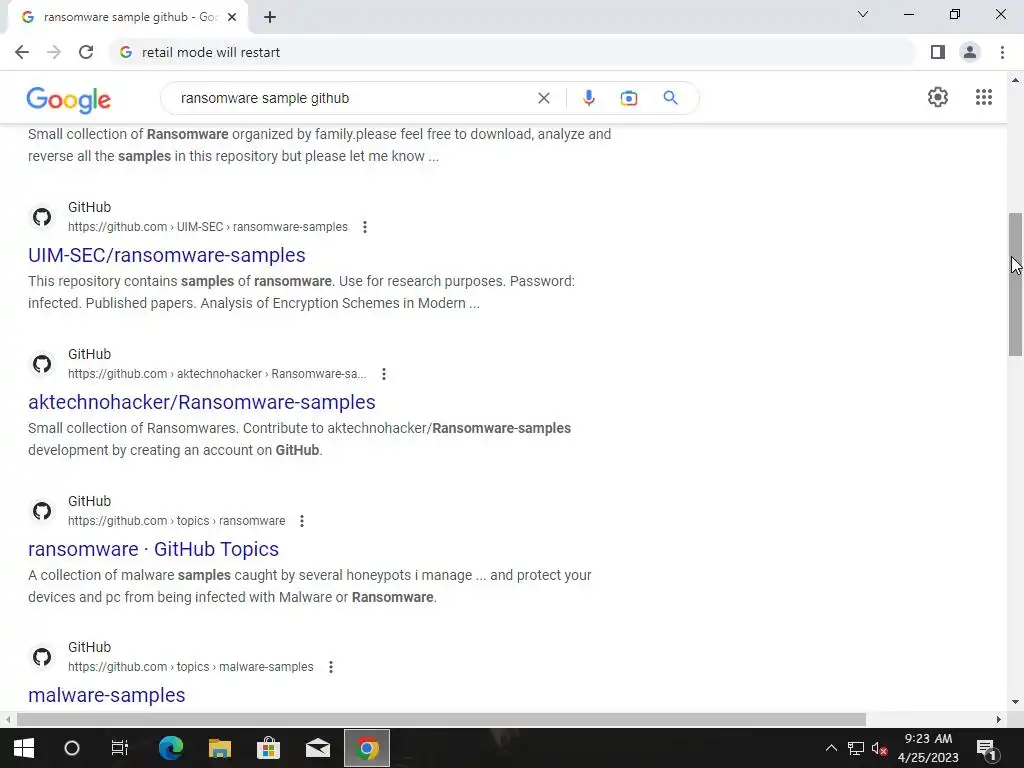The image size is (1024, 768).
Task: Search by image using the camera icon
Action: (x=628, y=98)
